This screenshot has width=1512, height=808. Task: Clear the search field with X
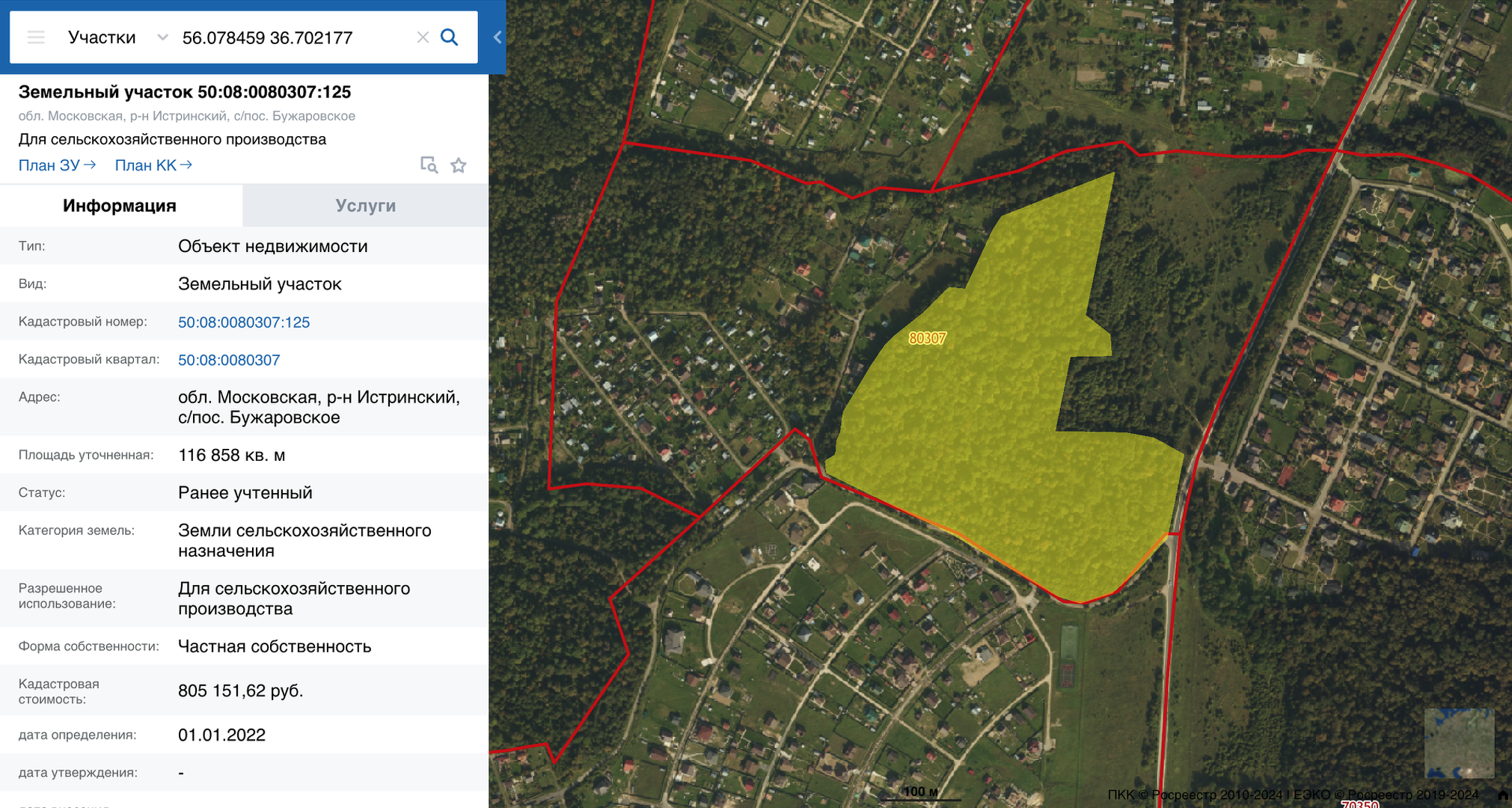423,37
